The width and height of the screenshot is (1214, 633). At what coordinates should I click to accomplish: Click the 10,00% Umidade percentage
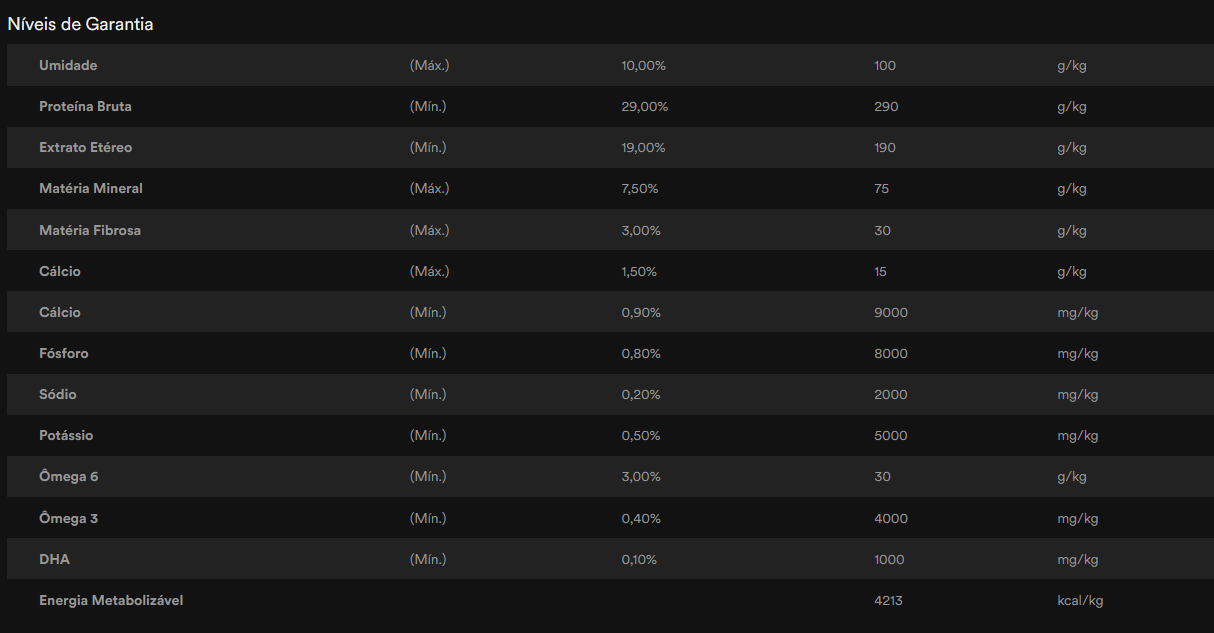(x=643, y=65)
